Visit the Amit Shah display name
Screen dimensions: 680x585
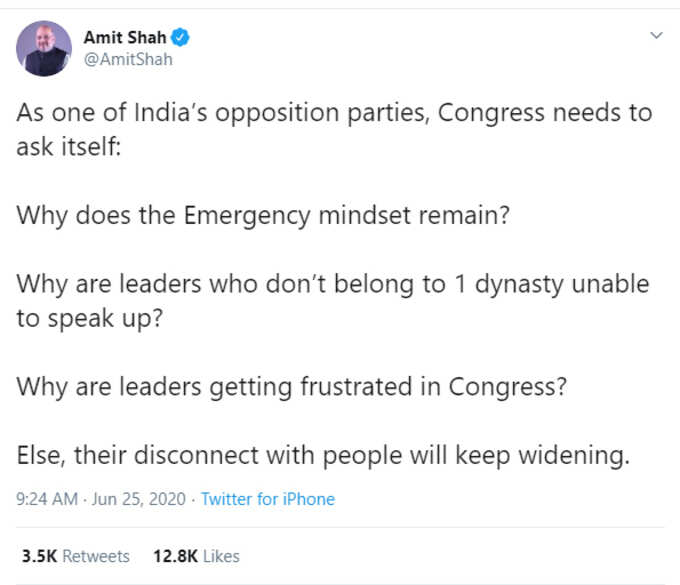tap(125, 38)
